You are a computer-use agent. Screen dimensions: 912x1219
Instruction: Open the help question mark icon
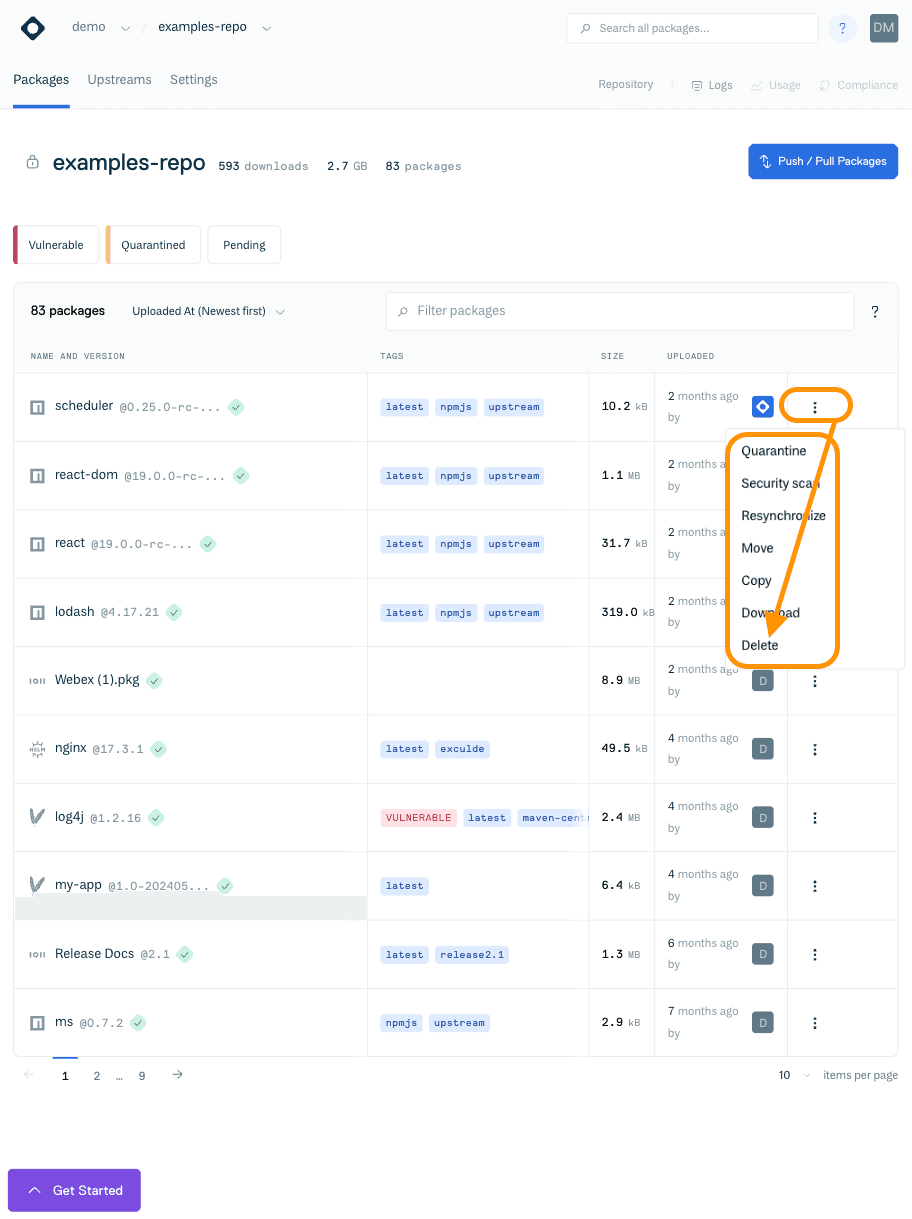point(842,28)
